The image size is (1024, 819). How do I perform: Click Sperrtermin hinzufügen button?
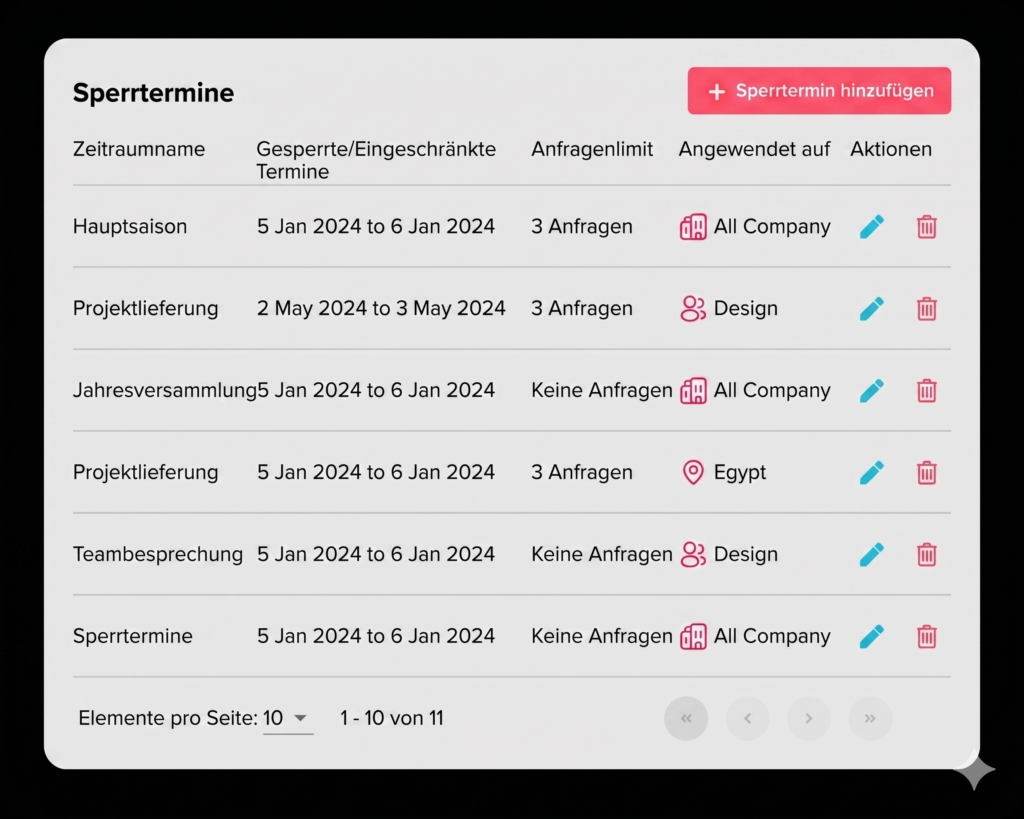tap(819, 91)
